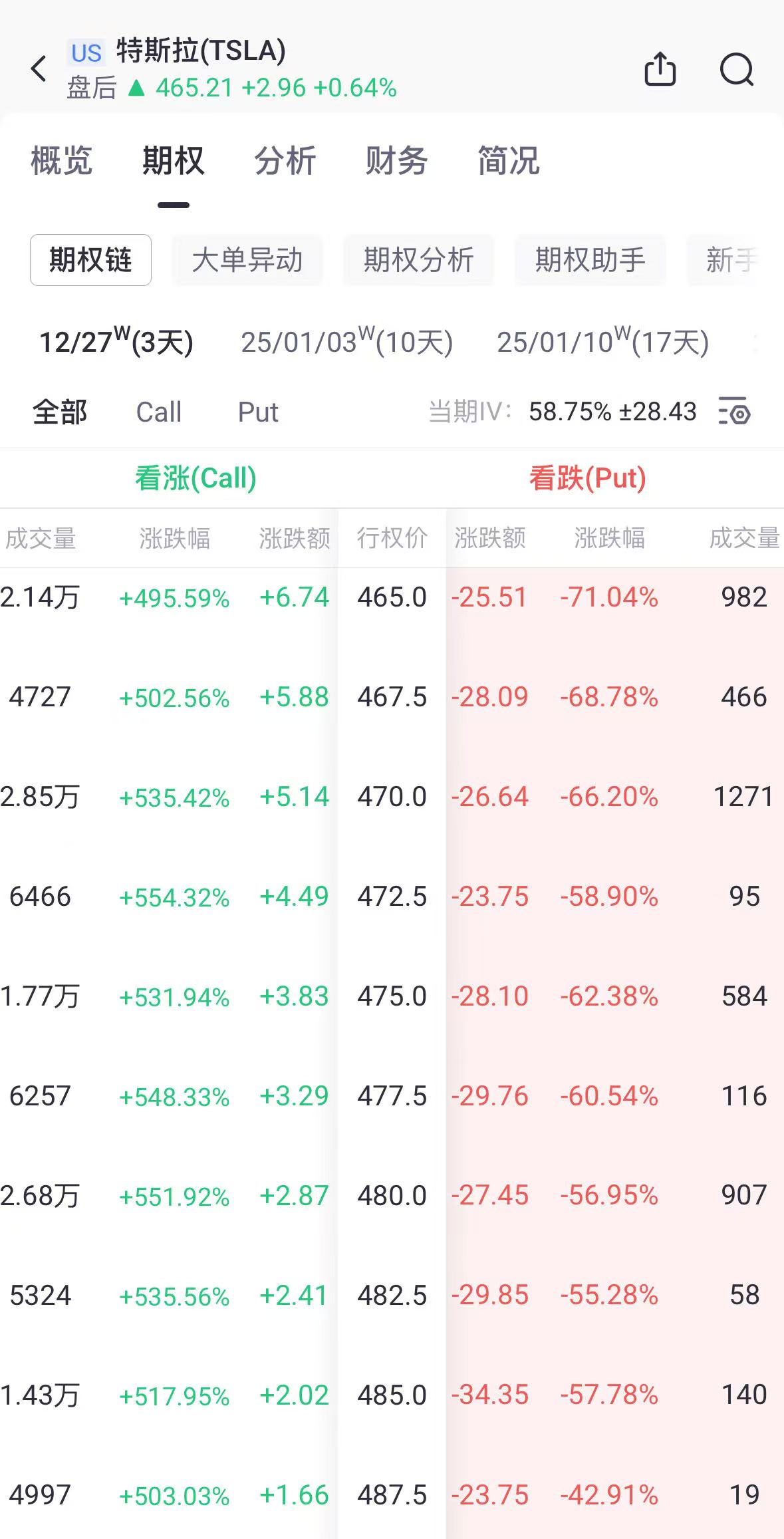Screen dimensions: 784x1539
Task: Open the 财务 tab
Action: pos(396,161)
